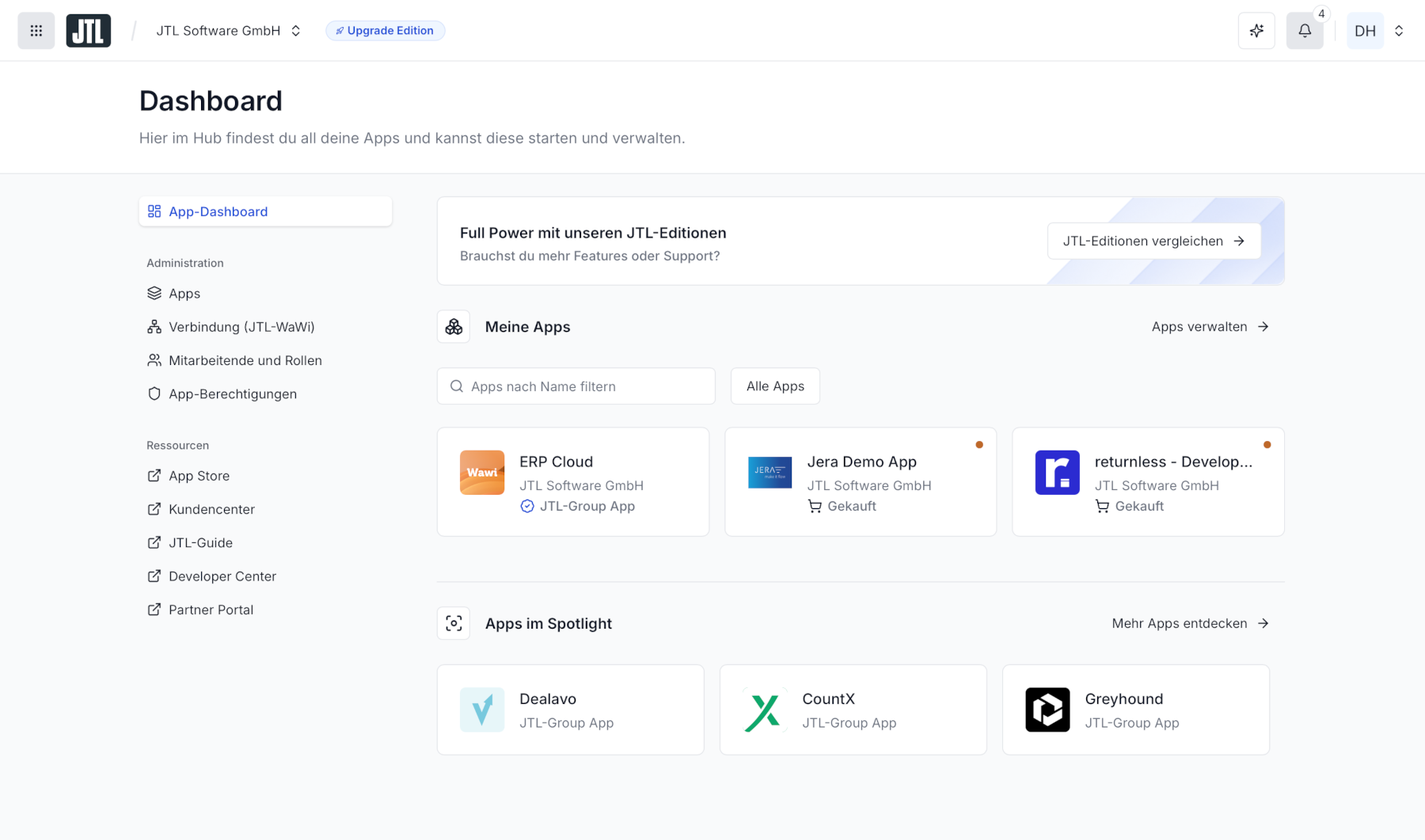Open Mitarbeitende und Rollen
Image resolution: width=1425 pixels, height=840 pixels.
coord(245,360)
